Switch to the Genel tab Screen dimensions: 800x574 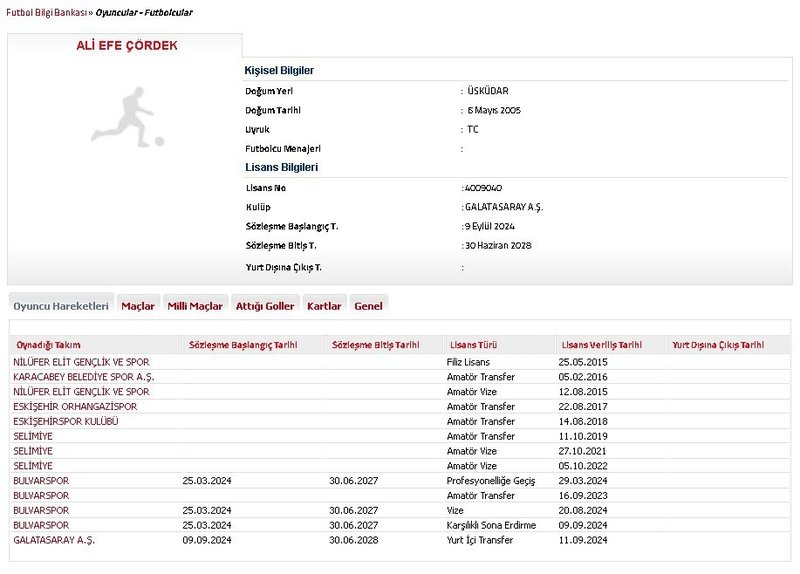[x=368, y=306]
